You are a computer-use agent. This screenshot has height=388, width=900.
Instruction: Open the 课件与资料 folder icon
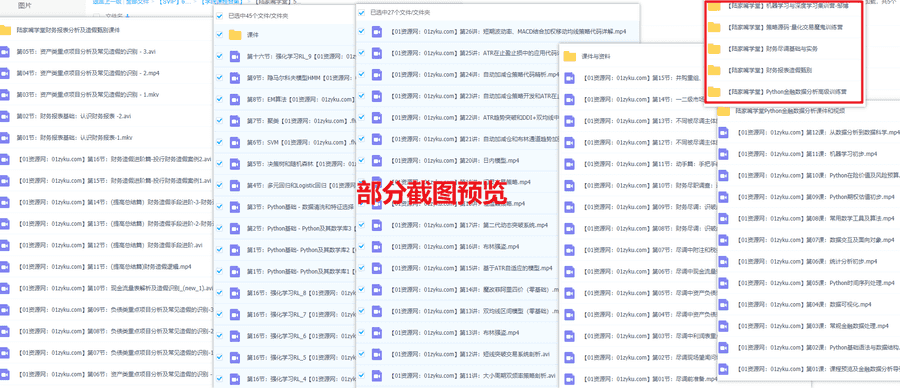[x=569, y=56]
